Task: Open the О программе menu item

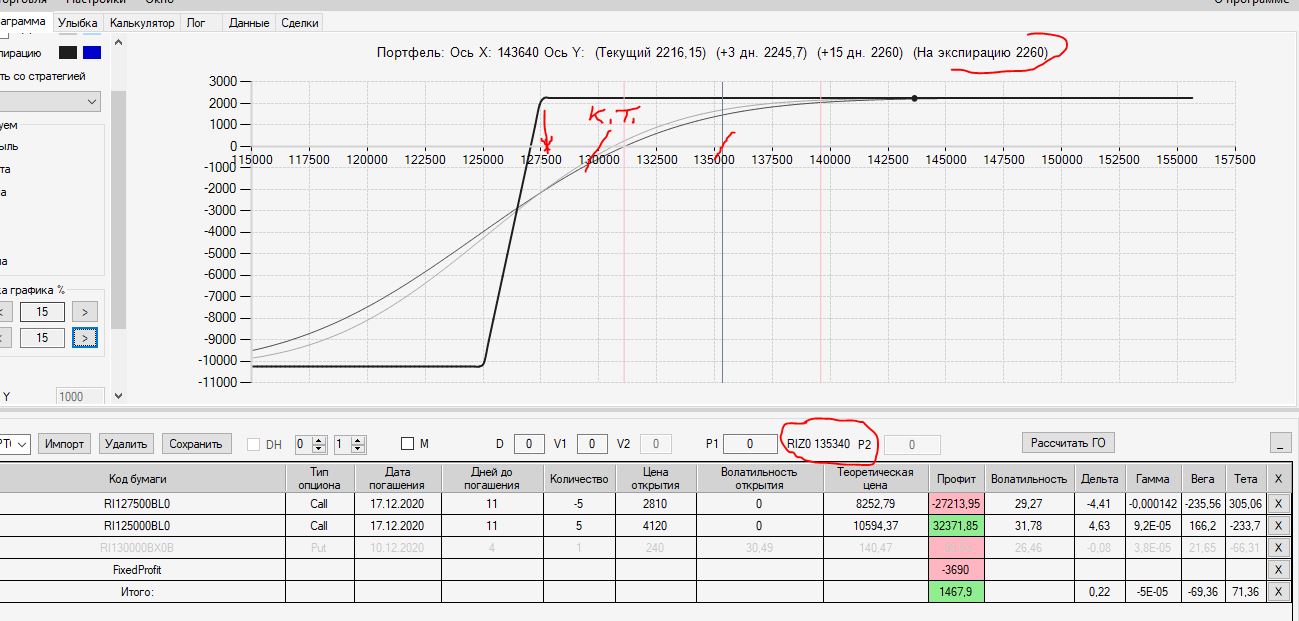Action: tap(1251, 3)
